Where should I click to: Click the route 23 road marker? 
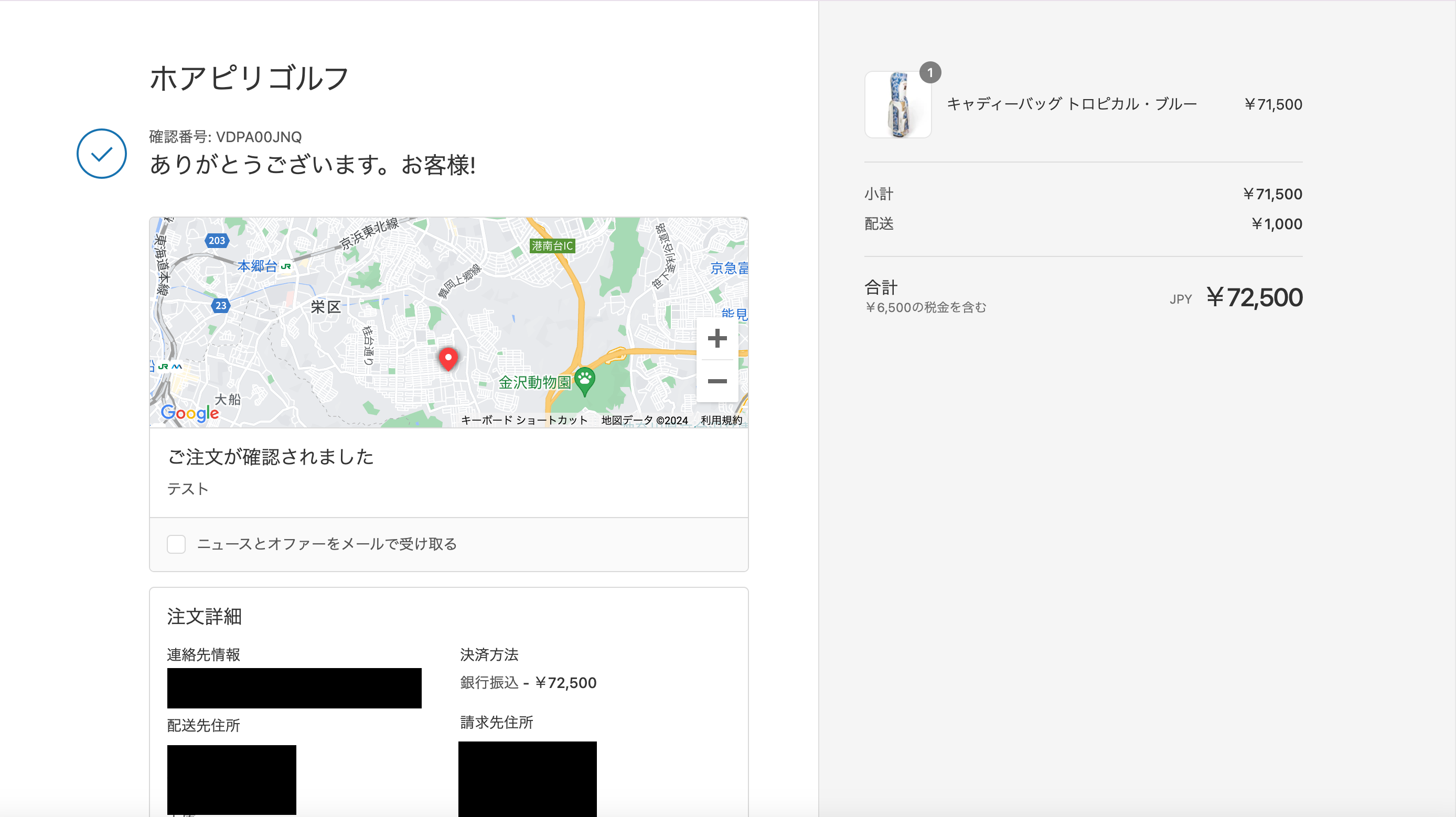pos(220,306)
